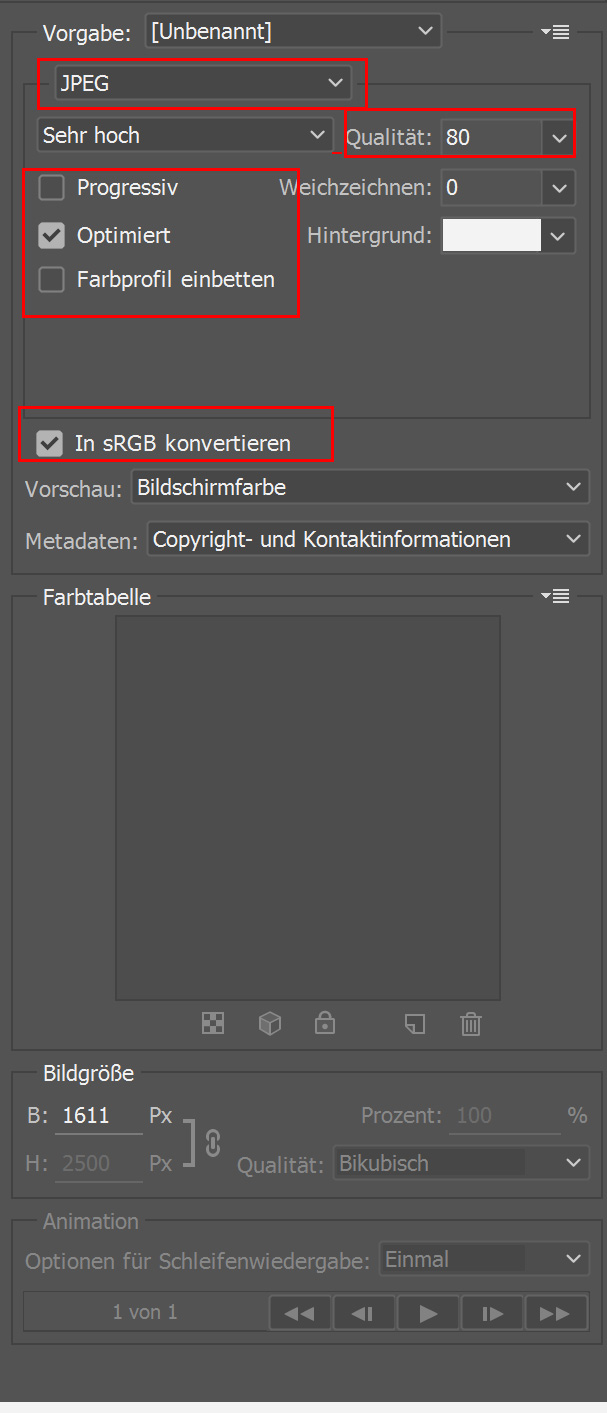Click the lock color icon in Farbtabelle
The width and height of the screenshot is (607, 1413).
coord(324,1023)
